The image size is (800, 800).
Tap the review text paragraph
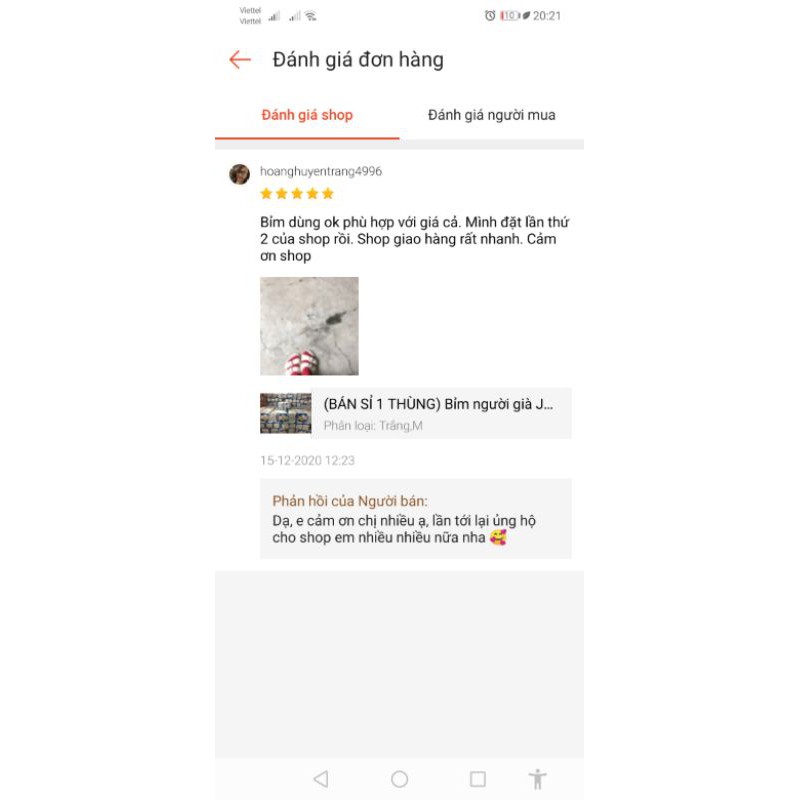click(415, 239)
